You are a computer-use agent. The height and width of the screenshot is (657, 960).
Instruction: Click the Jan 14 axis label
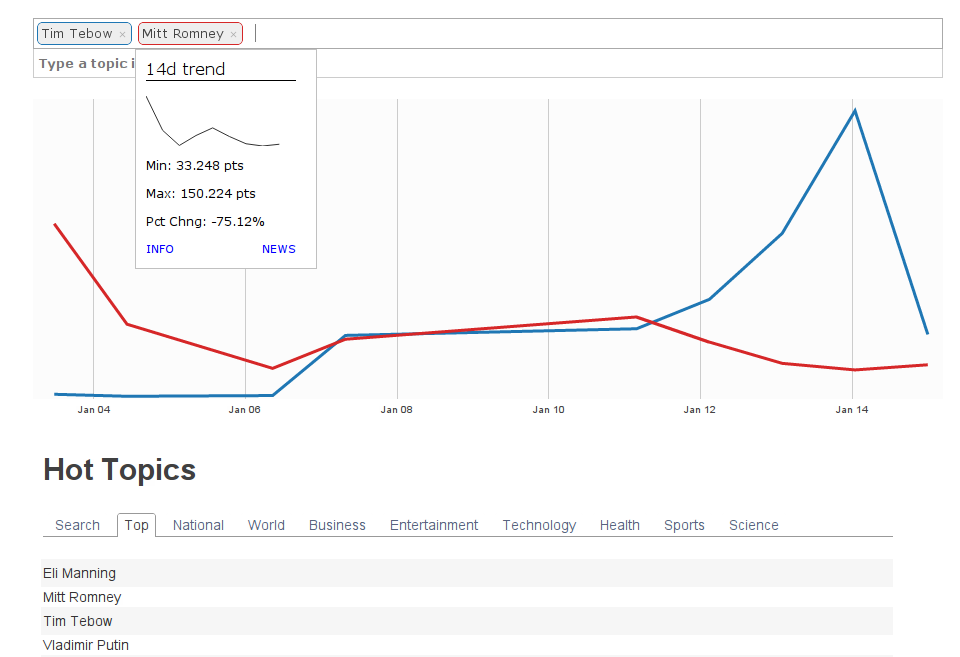tap(852, 410)
